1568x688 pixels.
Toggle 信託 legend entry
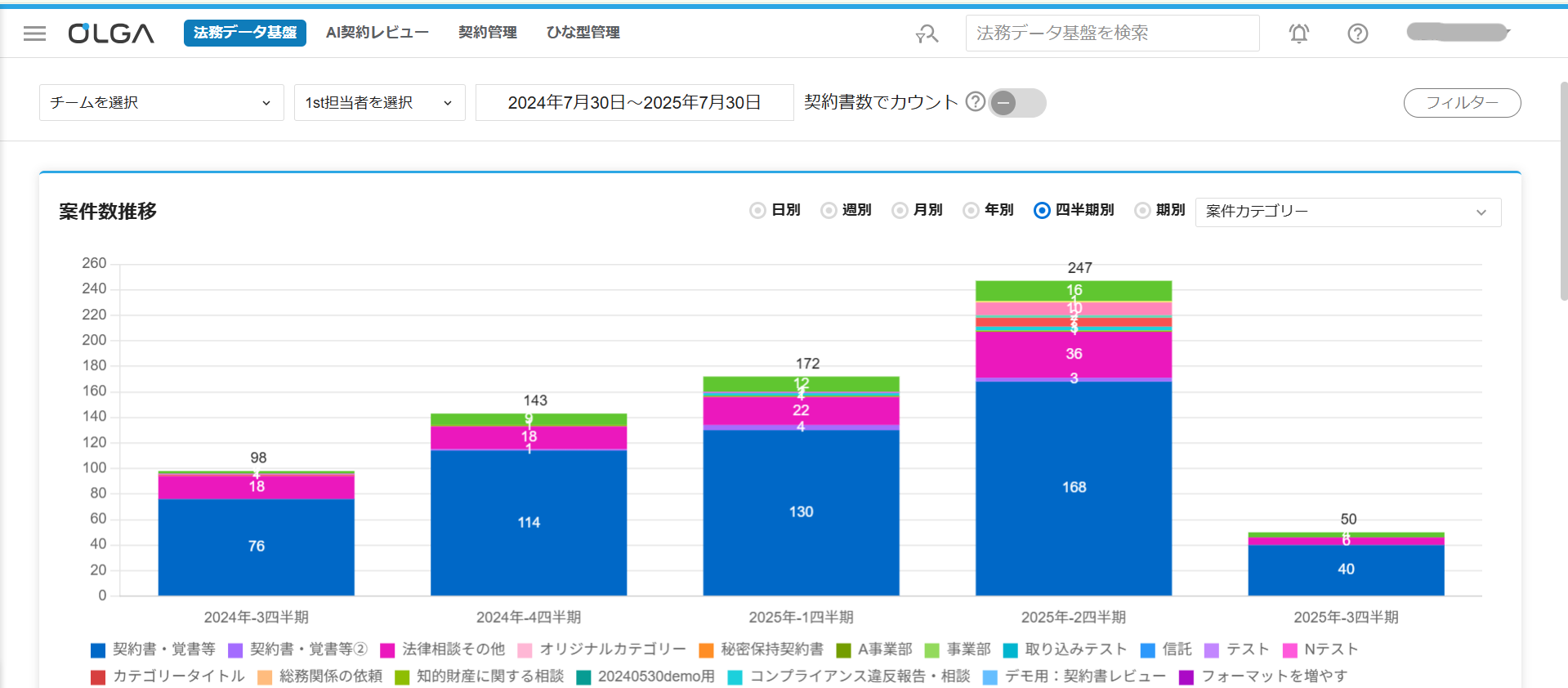[x=1166, y=650]
